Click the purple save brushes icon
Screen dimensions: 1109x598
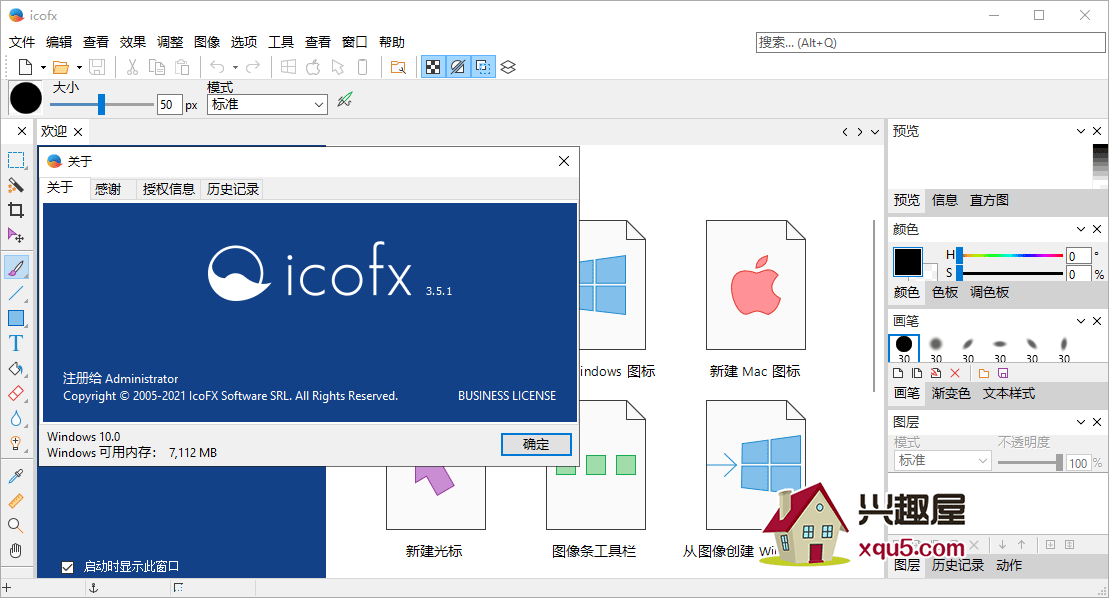point(1003,373)
